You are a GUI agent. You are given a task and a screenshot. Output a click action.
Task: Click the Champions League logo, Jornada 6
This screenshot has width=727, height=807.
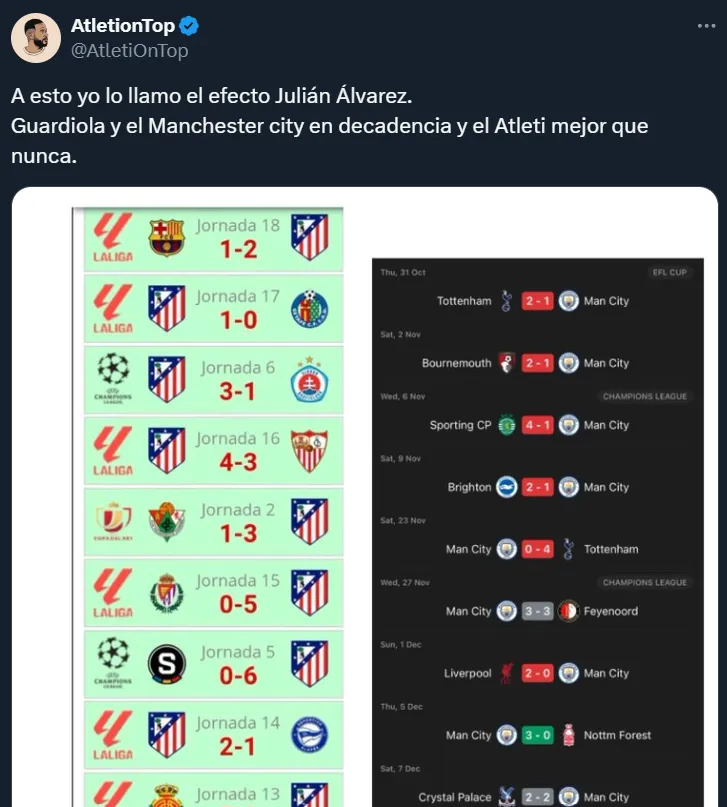[x=113, y=379]
